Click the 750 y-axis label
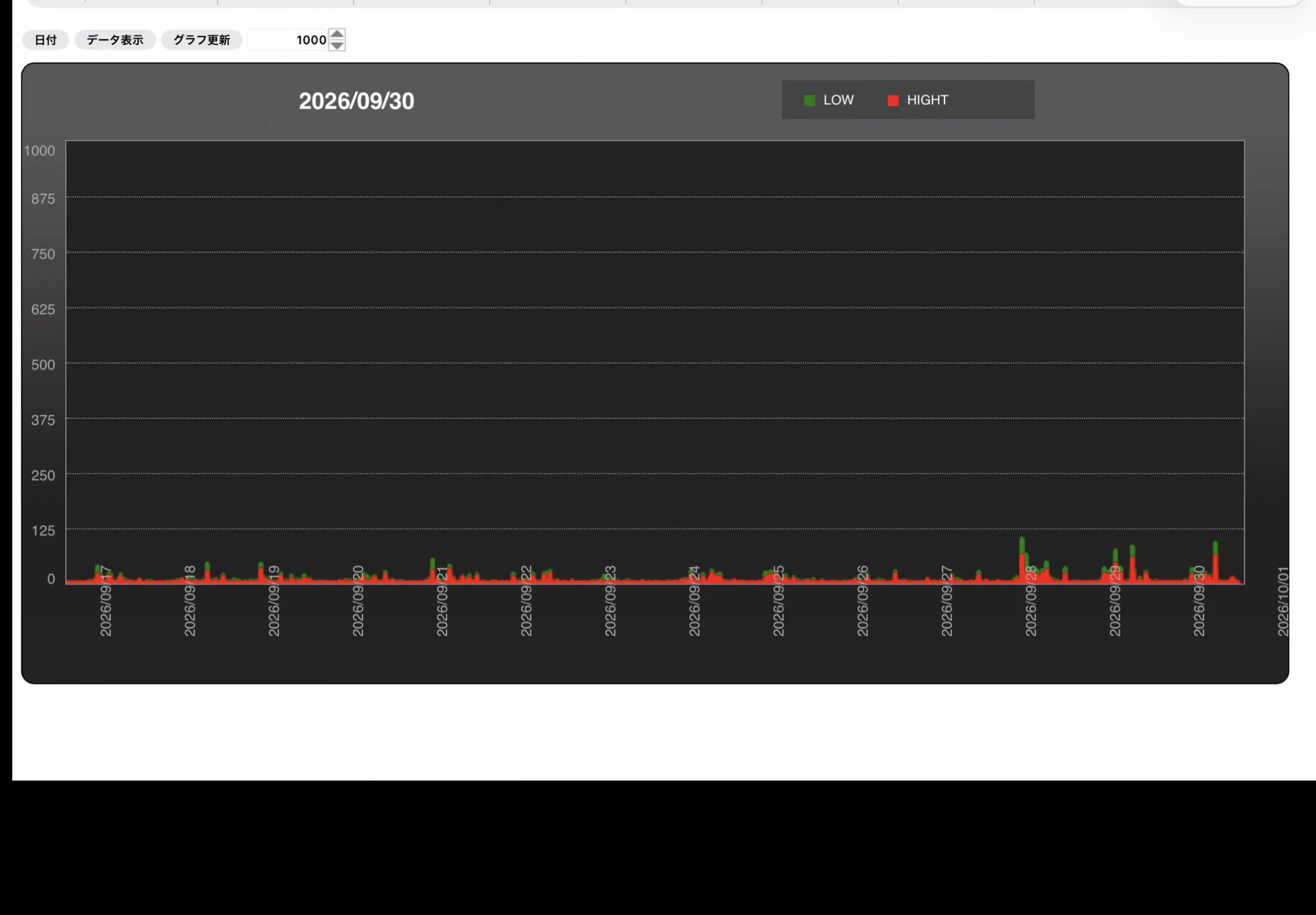 click(43, 254)
